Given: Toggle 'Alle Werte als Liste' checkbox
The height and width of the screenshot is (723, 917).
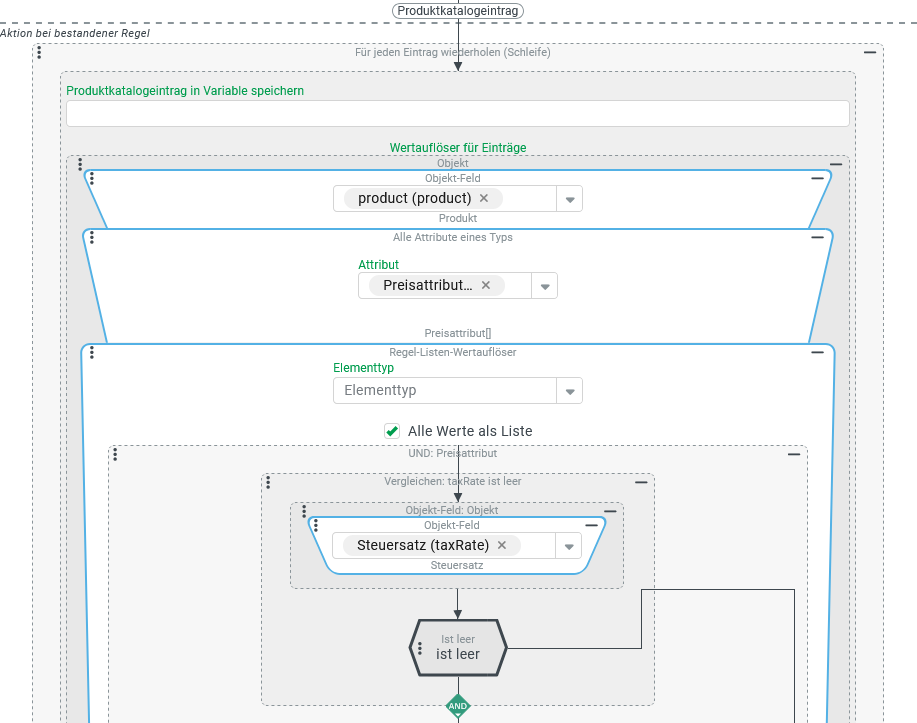Looking at the screenshot, I should (393, 431).
